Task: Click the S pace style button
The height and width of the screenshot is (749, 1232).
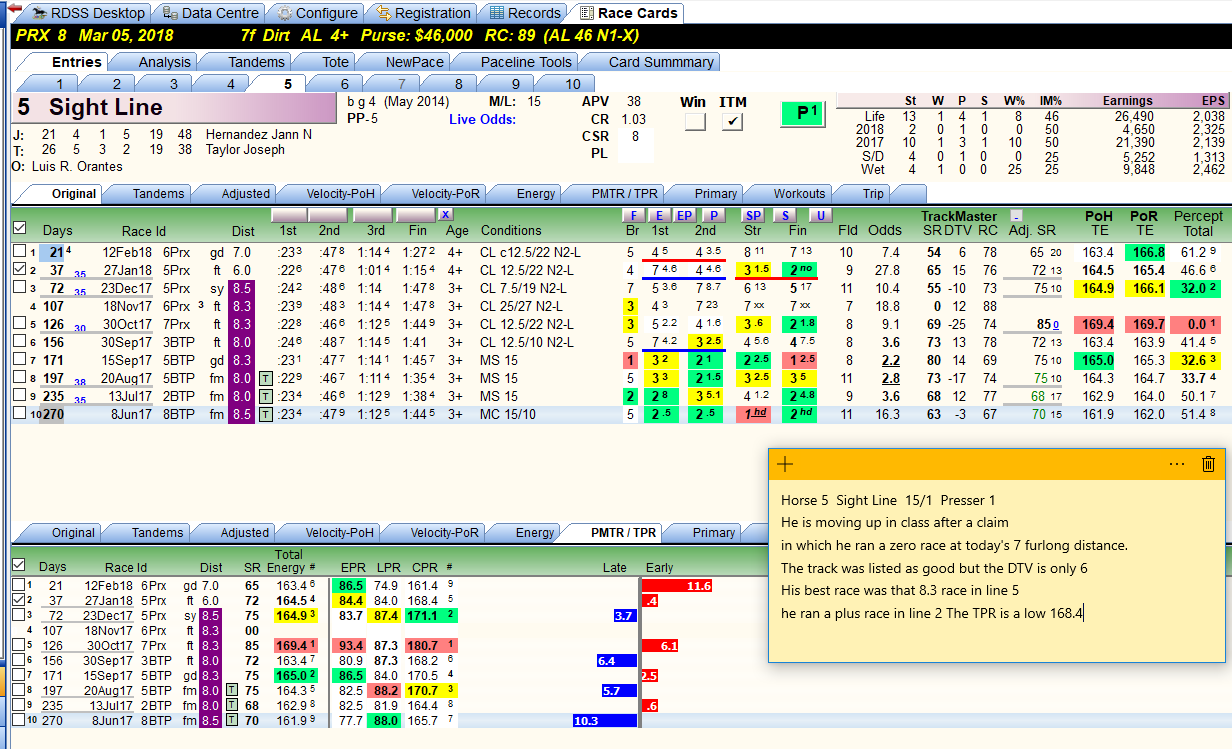Action: [785, 215]
